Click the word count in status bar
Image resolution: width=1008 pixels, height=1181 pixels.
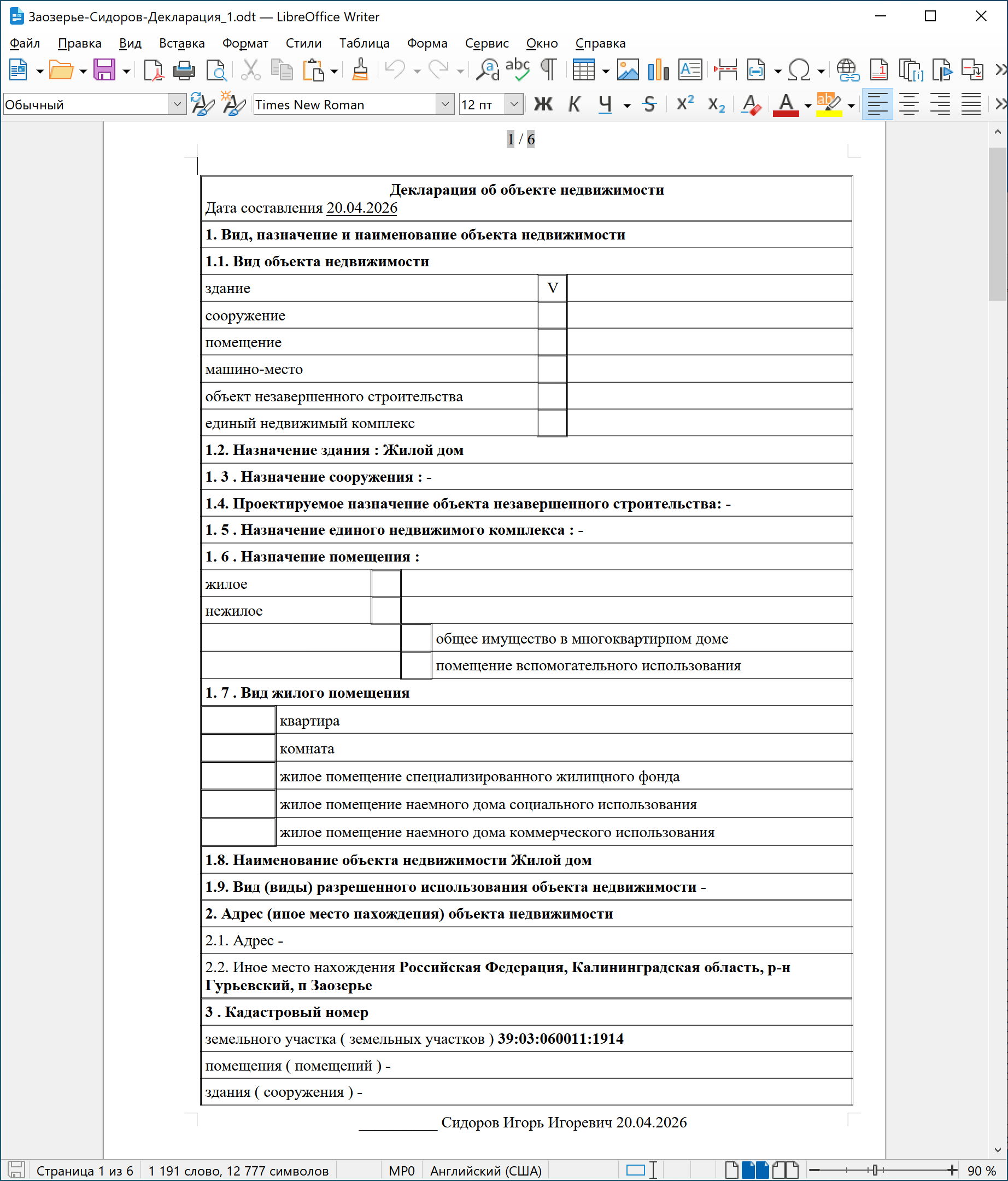239,1171
